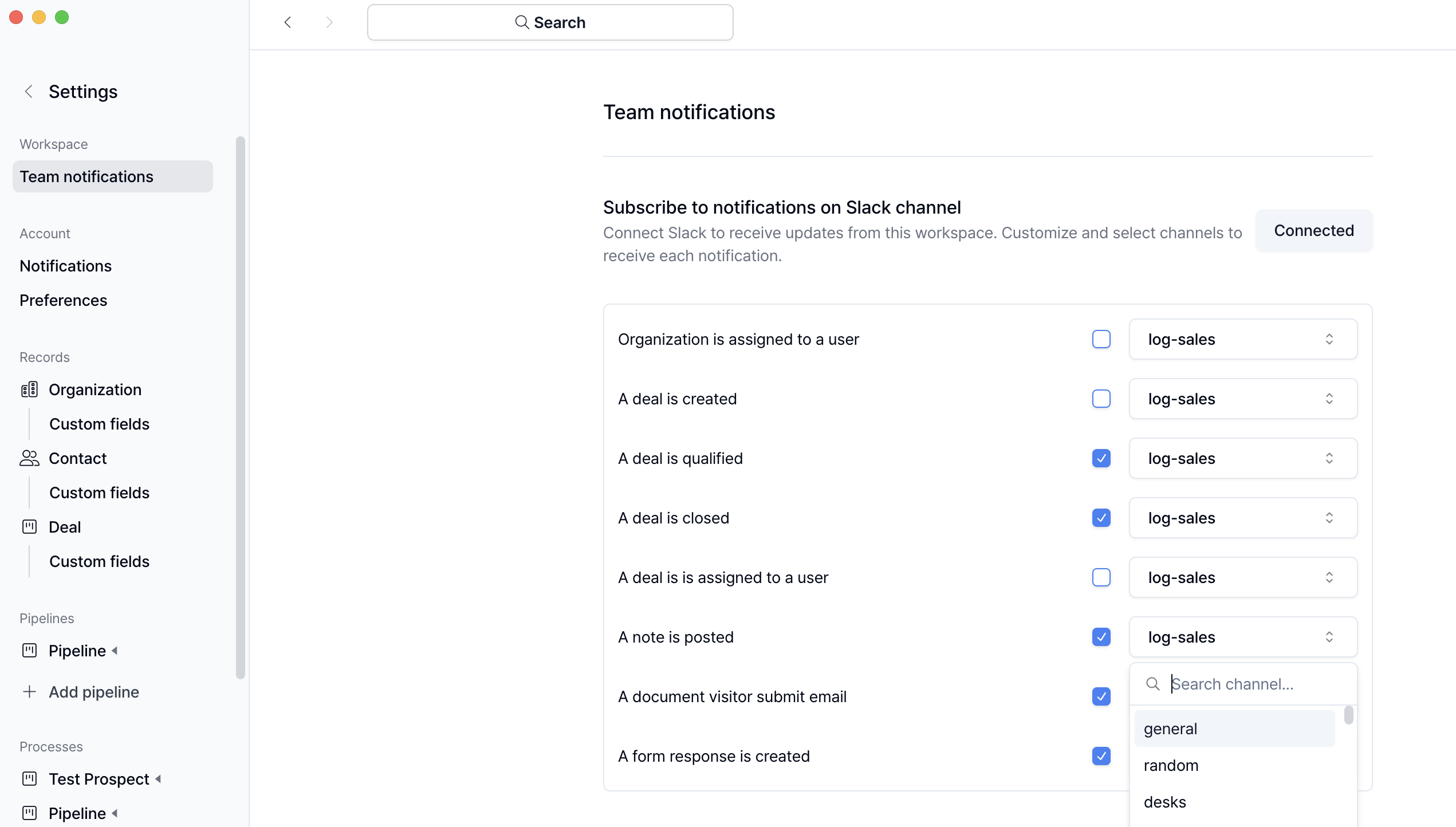Click the Connected Slack button
Image resolution: width=1456 pixels, height=827 pixels.
pos(1313,230)
